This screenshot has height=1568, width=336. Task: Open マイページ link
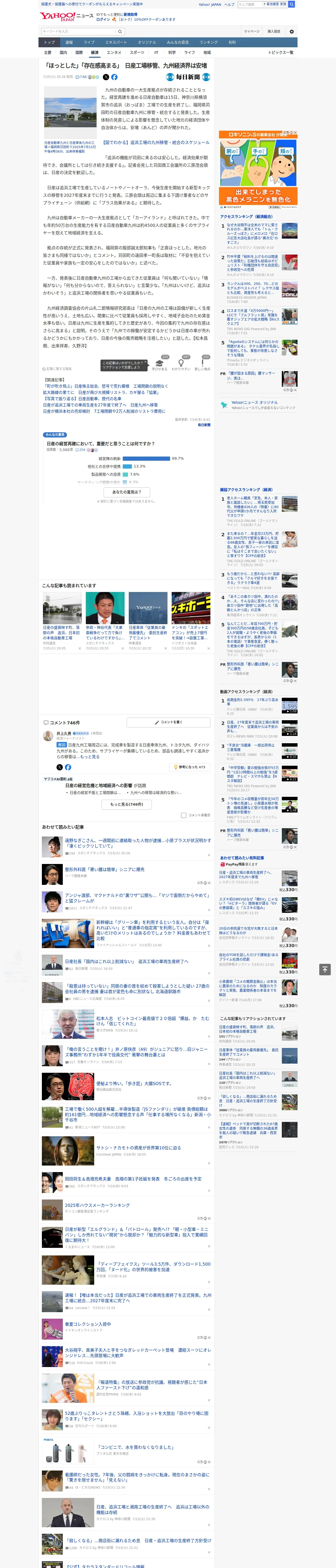pyautogui.click(x=252, y=32)
